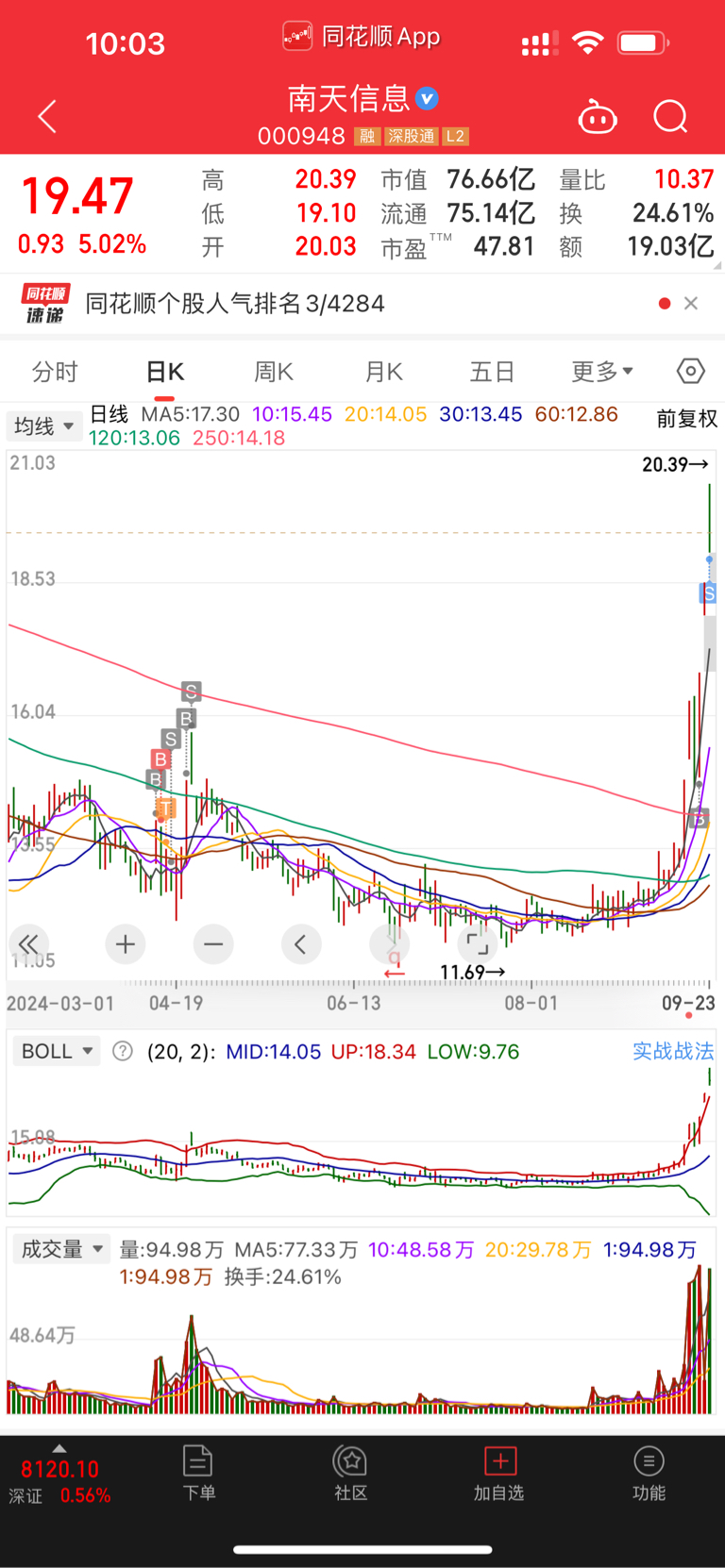725x1568 pixels.
Task: Switch to the 月K tab
Action: (x=383, y=372)
